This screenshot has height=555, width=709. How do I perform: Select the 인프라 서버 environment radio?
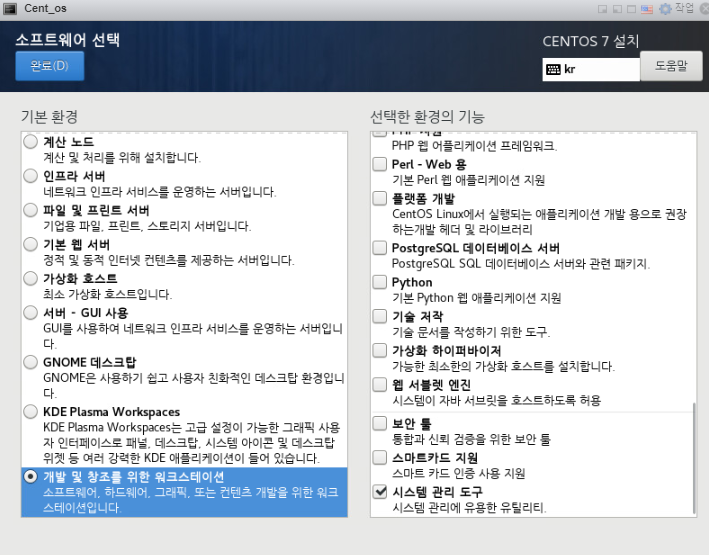pos(31,176)
